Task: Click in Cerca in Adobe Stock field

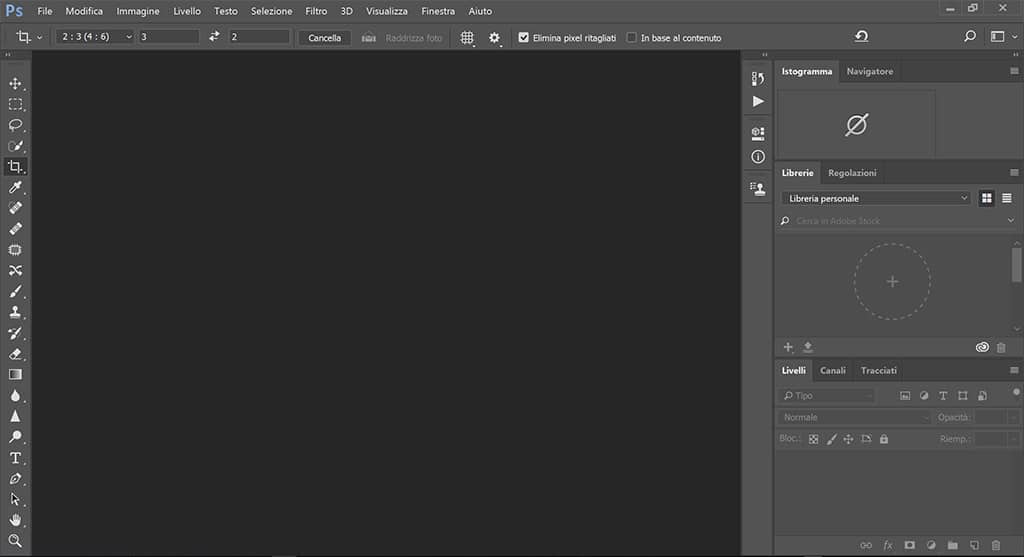Action: click(900, 221)
